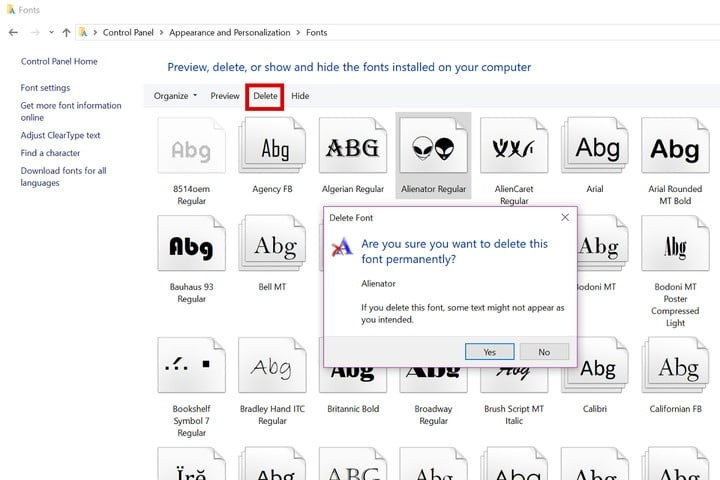Select the Bookshelf Symbol 7 font icon
Viewport: 720px width, 480px height.
coord(191,365)
